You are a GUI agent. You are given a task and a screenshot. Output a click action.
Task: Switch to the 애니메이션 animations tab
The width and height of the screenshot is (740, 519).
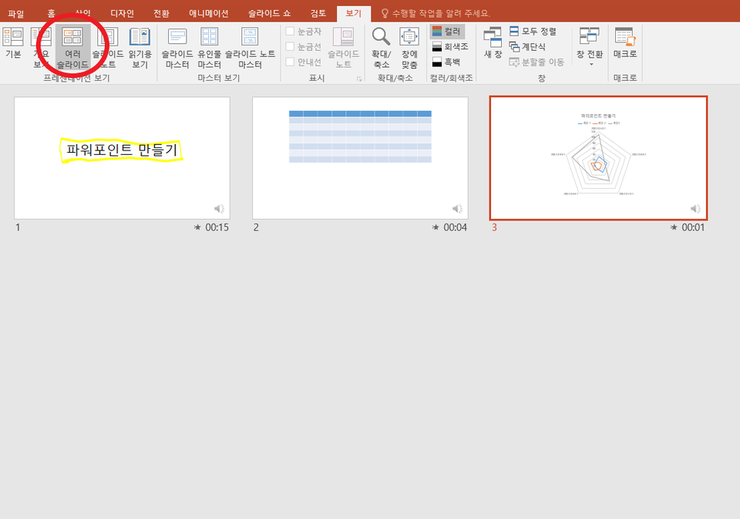pyautogui.click(x=209, y=13)
